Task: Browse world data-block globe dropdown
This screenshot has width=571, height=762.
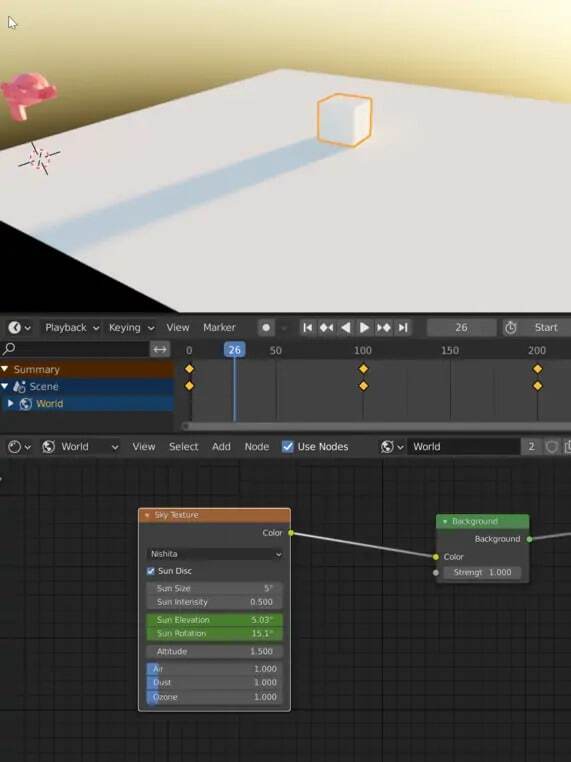Action: point(392,447)
